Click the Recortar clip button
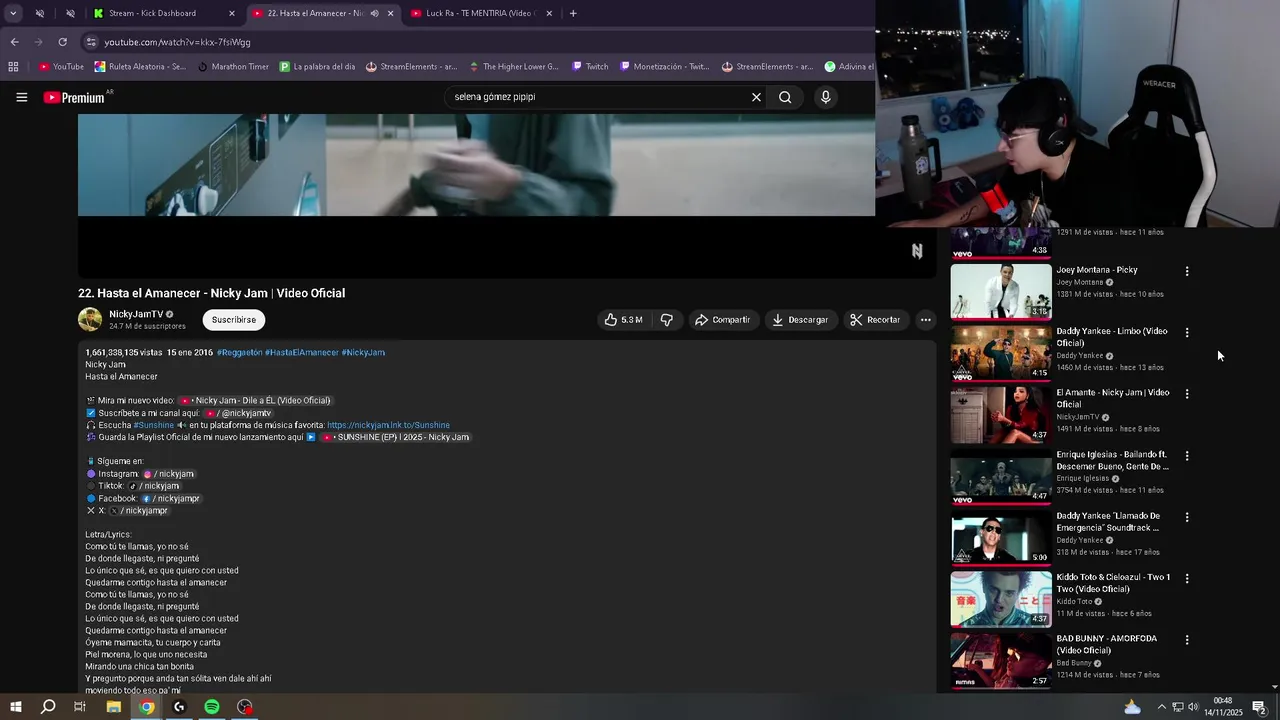The height and width of the screenshot is (720, 1280). 875,320
